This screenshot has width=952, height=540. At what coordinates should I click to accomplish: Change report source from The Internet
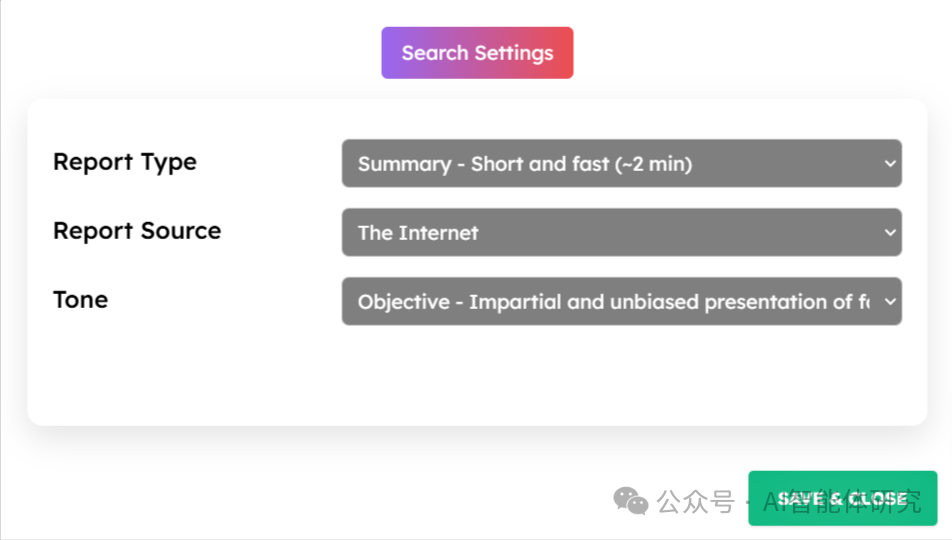click(x=622, y=232)
